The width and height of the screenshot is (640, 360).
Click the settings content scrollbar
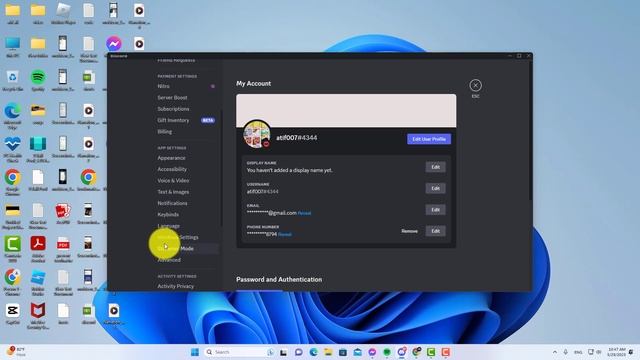click(530, 131)
